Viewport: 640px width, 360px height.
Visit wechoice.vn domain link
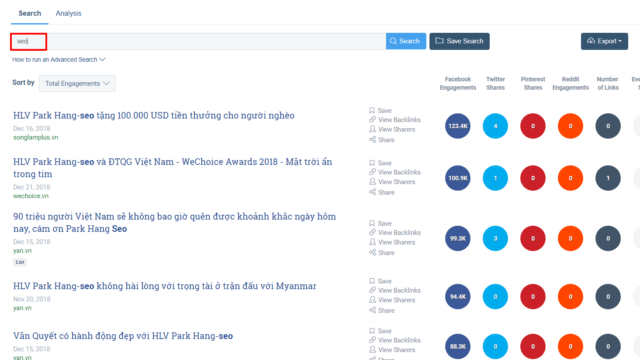[31, 196]
